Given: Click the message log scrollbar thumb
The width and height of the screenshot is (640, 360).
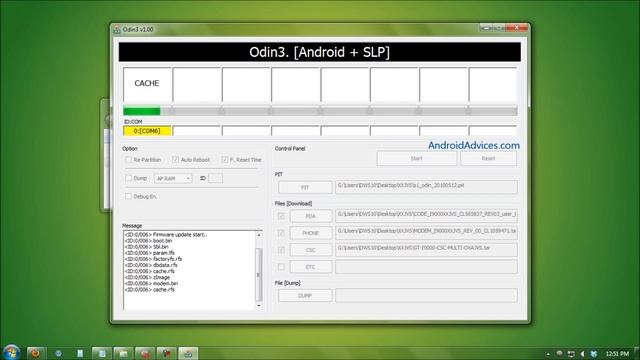Looking at the screenshot, I should [259, 274].
